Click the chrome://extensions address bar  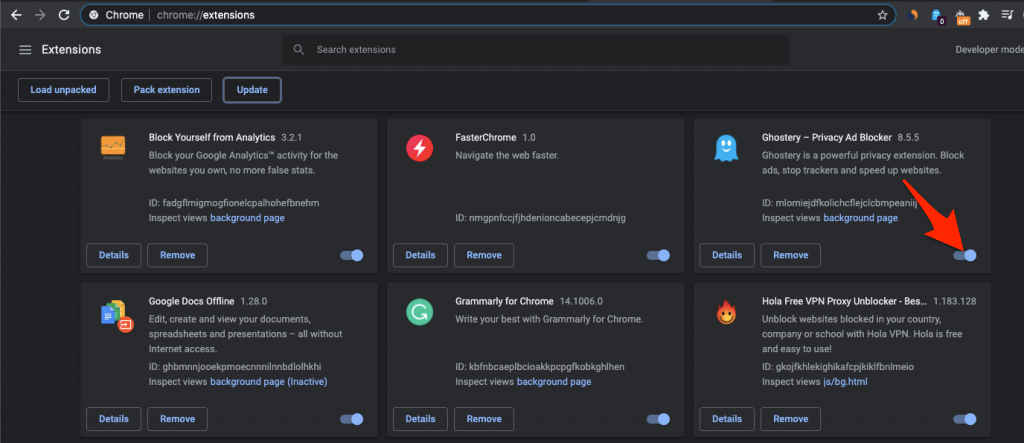click(x=488, y=15)
